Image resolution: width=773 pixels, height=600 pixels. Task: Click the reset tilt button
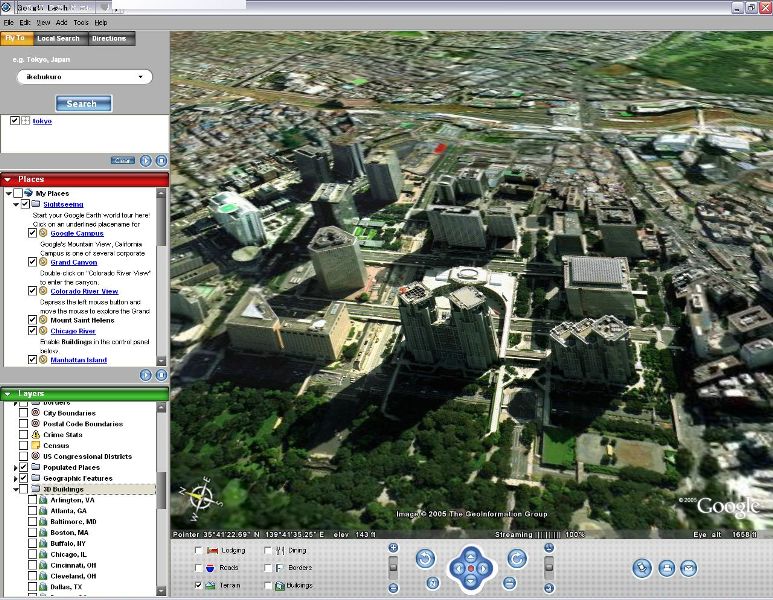point(509,583)
